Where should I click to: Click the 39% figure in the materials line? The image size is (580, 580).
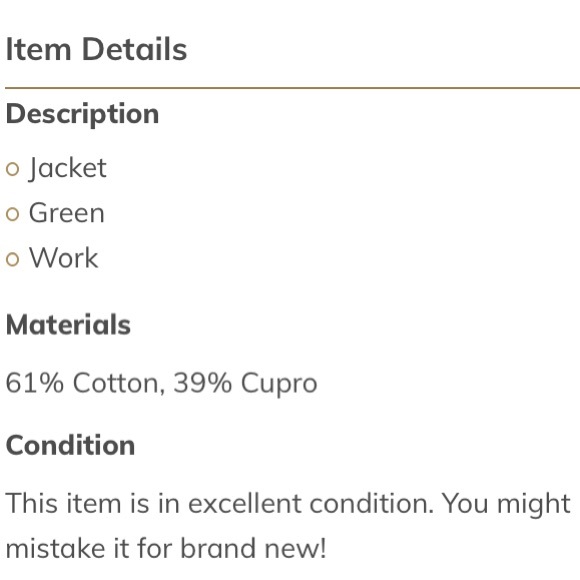(x=203, y=383)
